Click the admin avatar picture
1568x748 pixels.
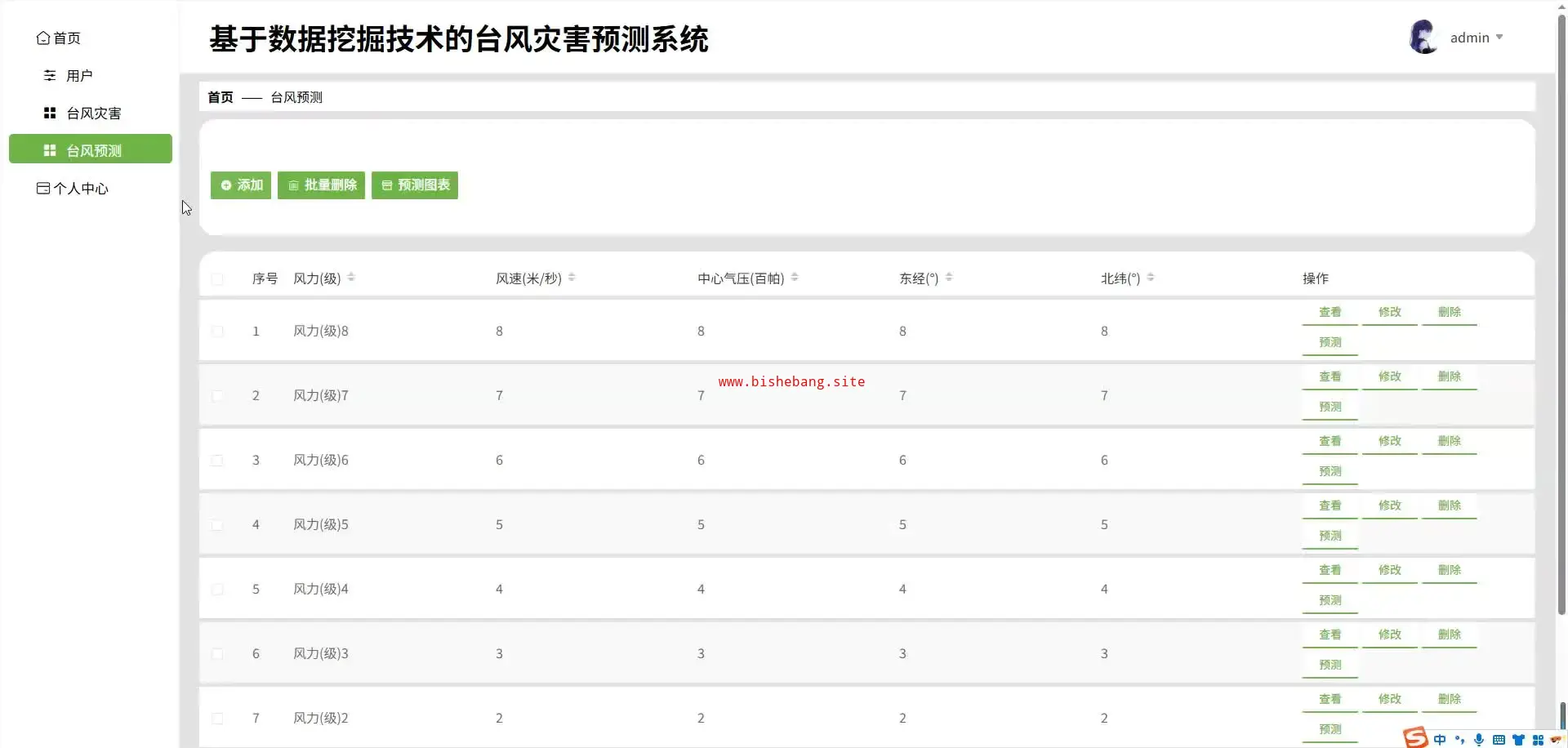point(1423,38)
